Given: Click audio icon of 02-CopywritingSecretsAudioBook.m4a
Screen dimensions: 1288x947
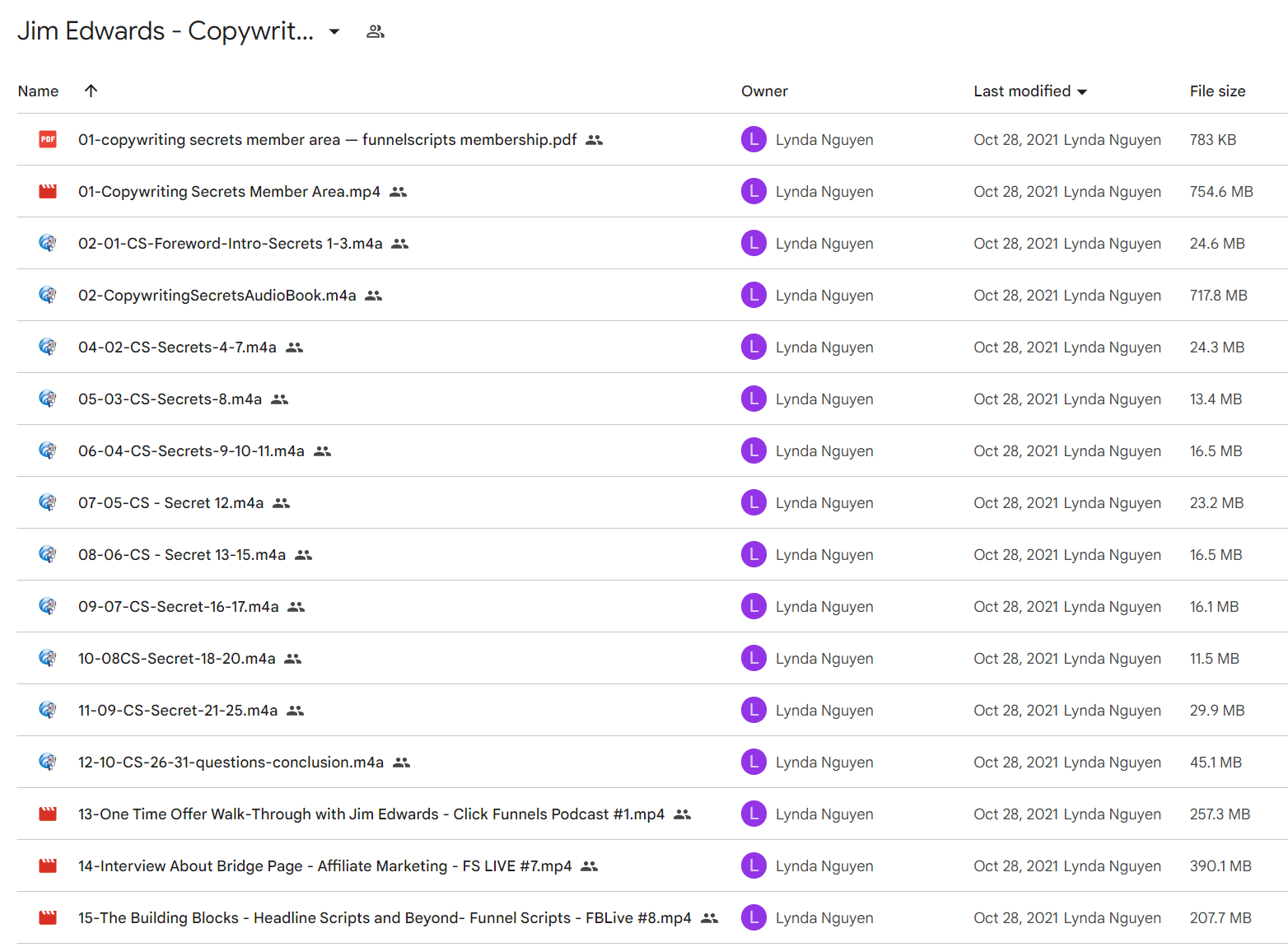Looking at the screenshot, I should [x=48, y=296].
